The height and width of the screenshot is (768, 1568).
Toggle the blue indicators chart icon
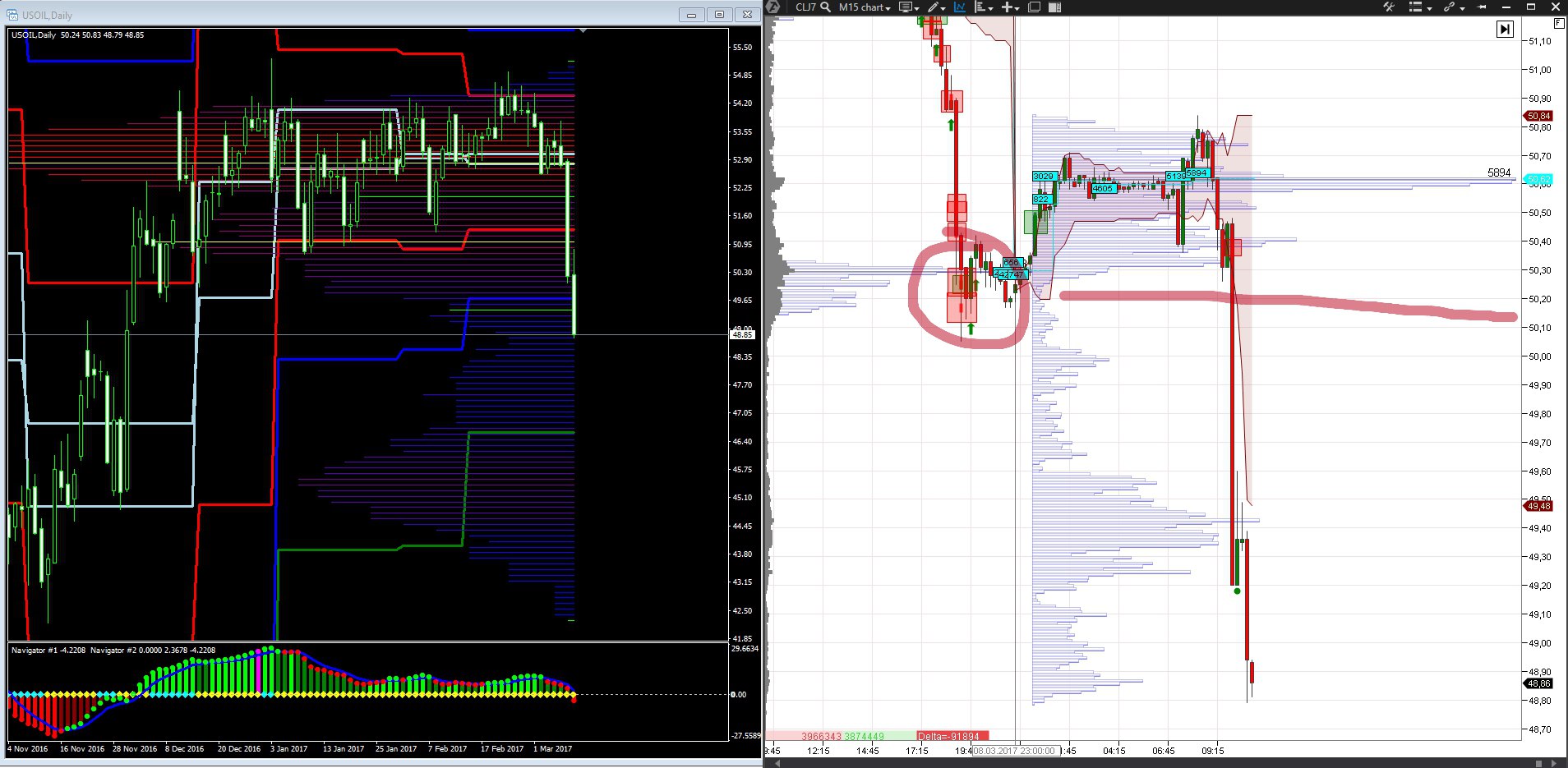pos(959,7)
